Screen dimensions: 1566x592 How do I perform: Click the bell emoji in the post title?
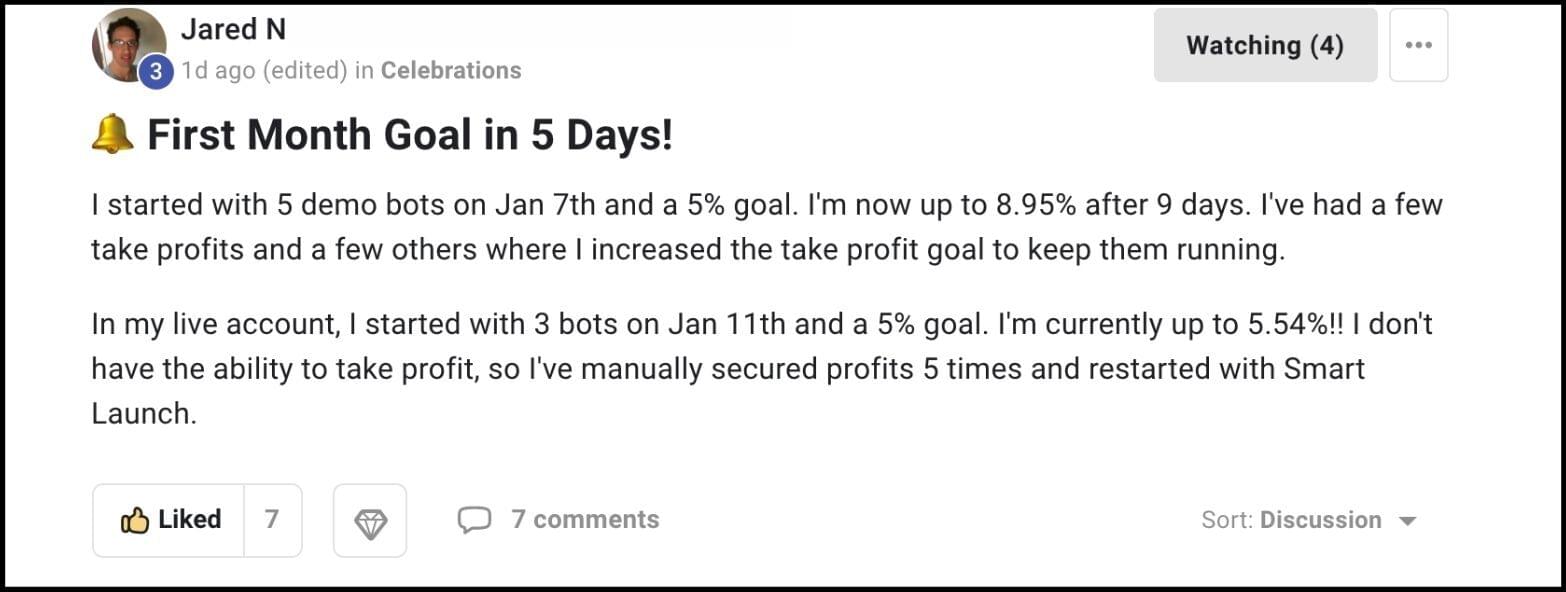(112, 135)
